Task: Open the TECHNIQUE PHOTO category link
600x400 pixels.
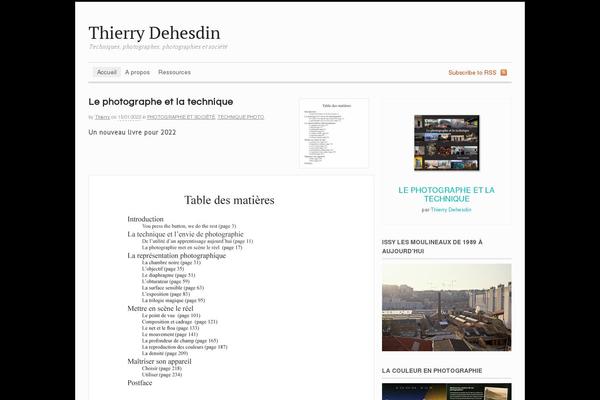Action: pyautogui.click(x=241, y=117)
